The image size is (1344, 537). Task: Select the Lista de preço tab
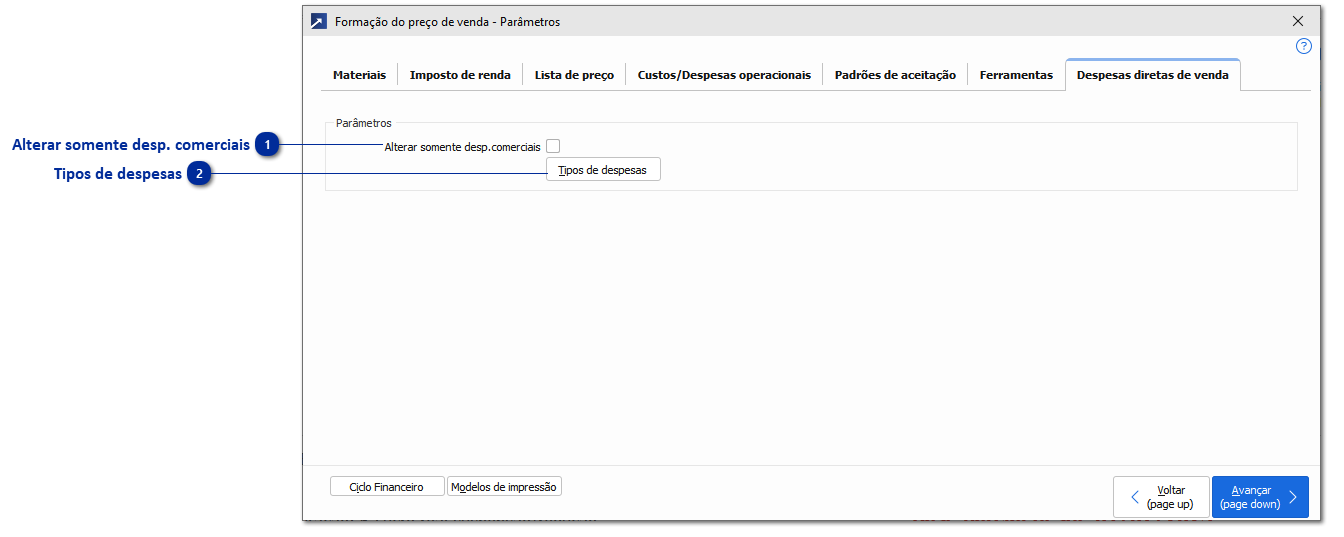tap(574, 75)
